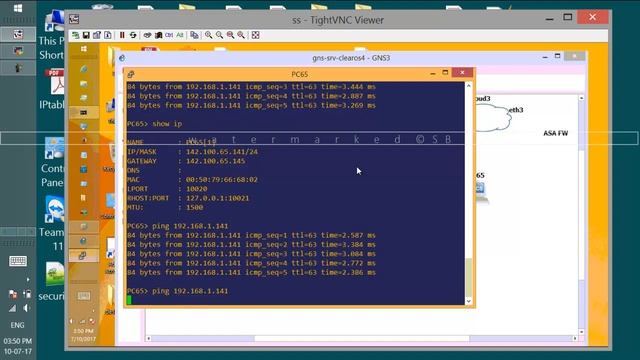This screenshot has height=360, width=640.
Task: Open TightVNC Connection options icon
Action: [97, 35]
